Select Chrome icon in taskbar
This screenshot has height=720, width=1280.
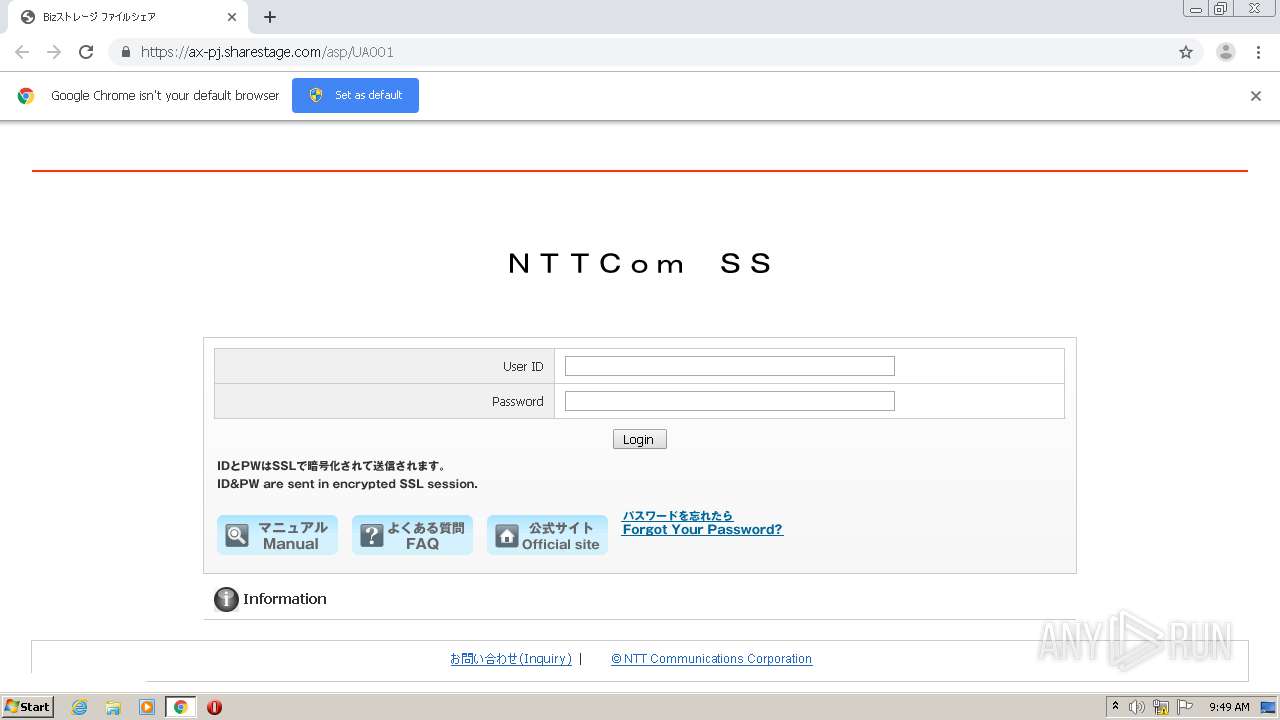tap(181, 707)
